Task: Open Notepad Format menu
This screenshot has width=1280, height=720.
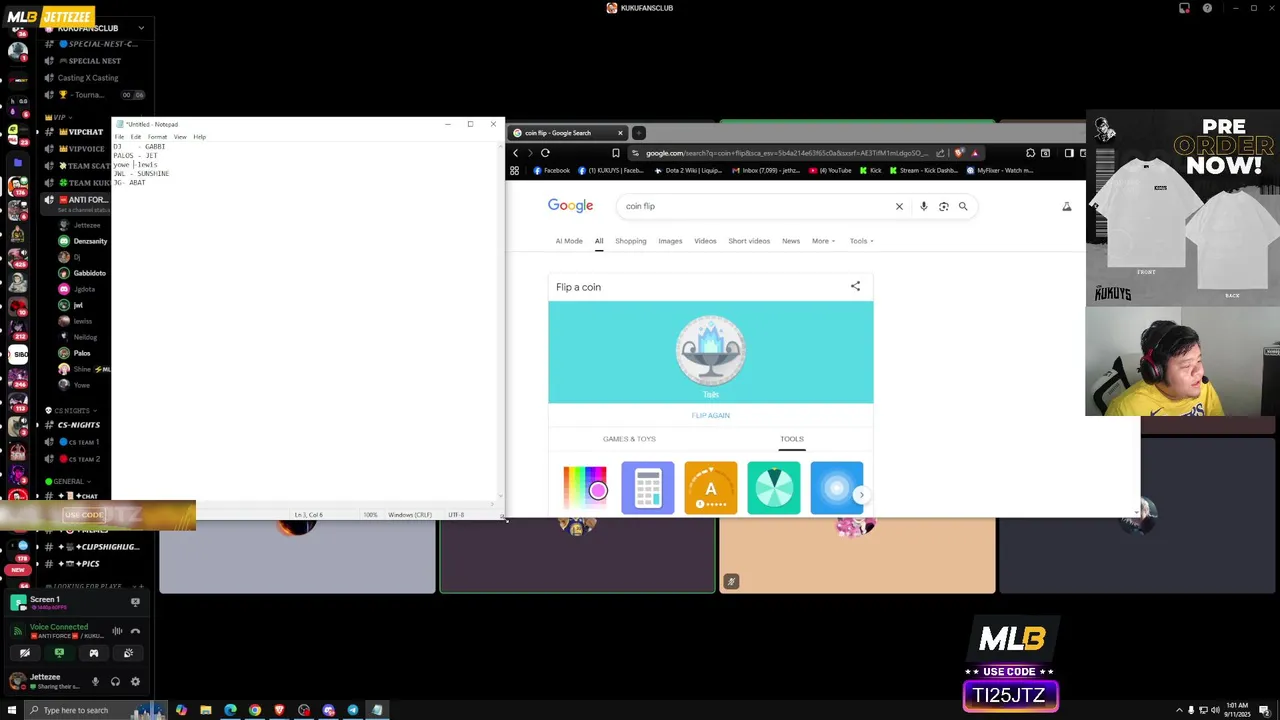Action: pos(157,137)
